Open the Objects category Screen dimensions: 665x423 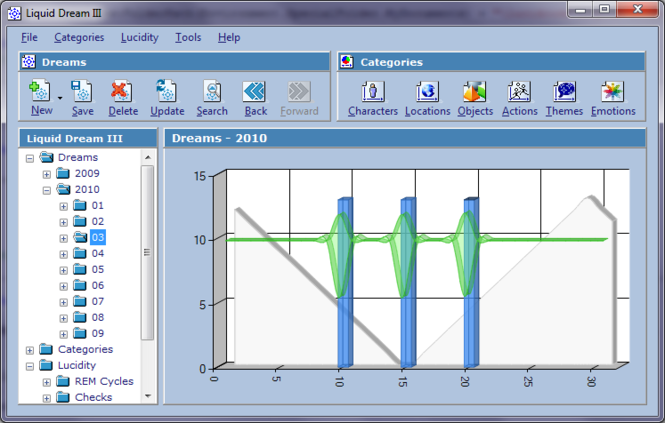475,93
